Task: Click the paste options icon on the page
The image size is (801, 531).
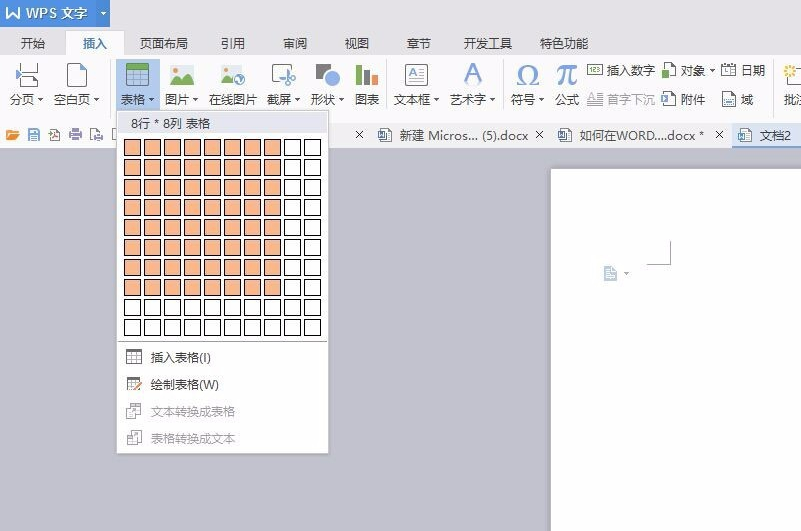Action: coord(610,273)
